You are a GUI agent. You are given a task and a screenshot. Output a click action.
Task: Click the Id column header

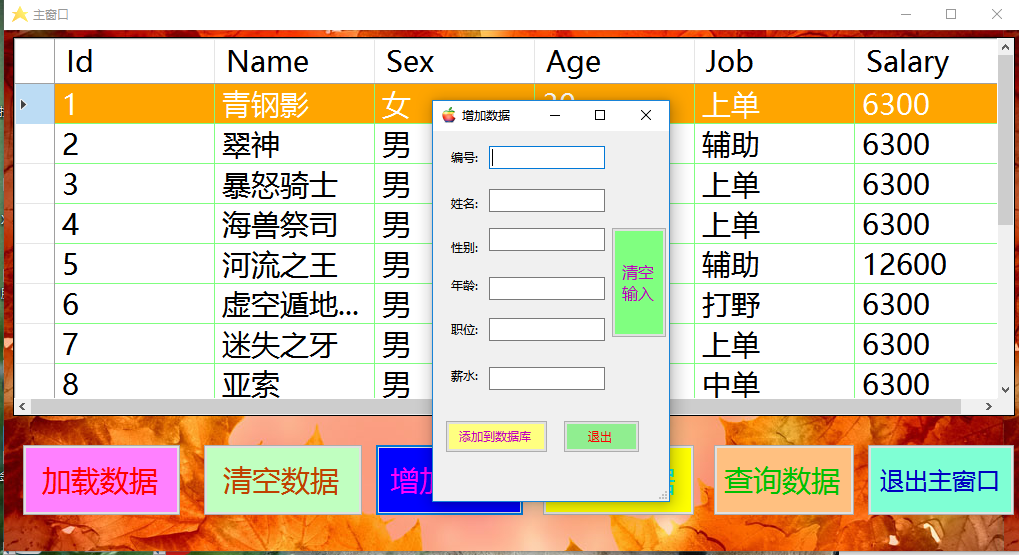click(x=134, y=62)
